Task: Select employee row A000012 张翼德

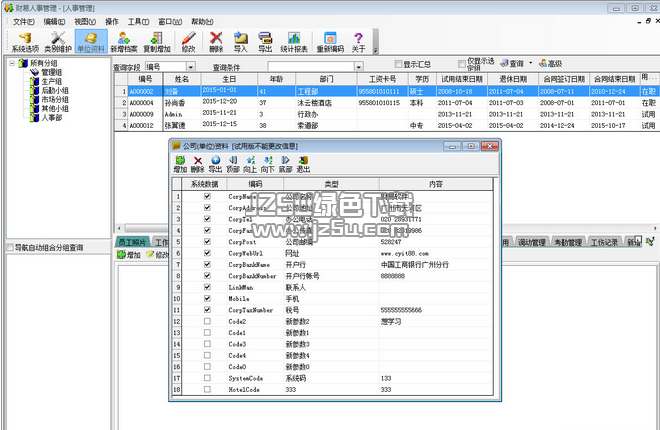Action: (386, 125)
